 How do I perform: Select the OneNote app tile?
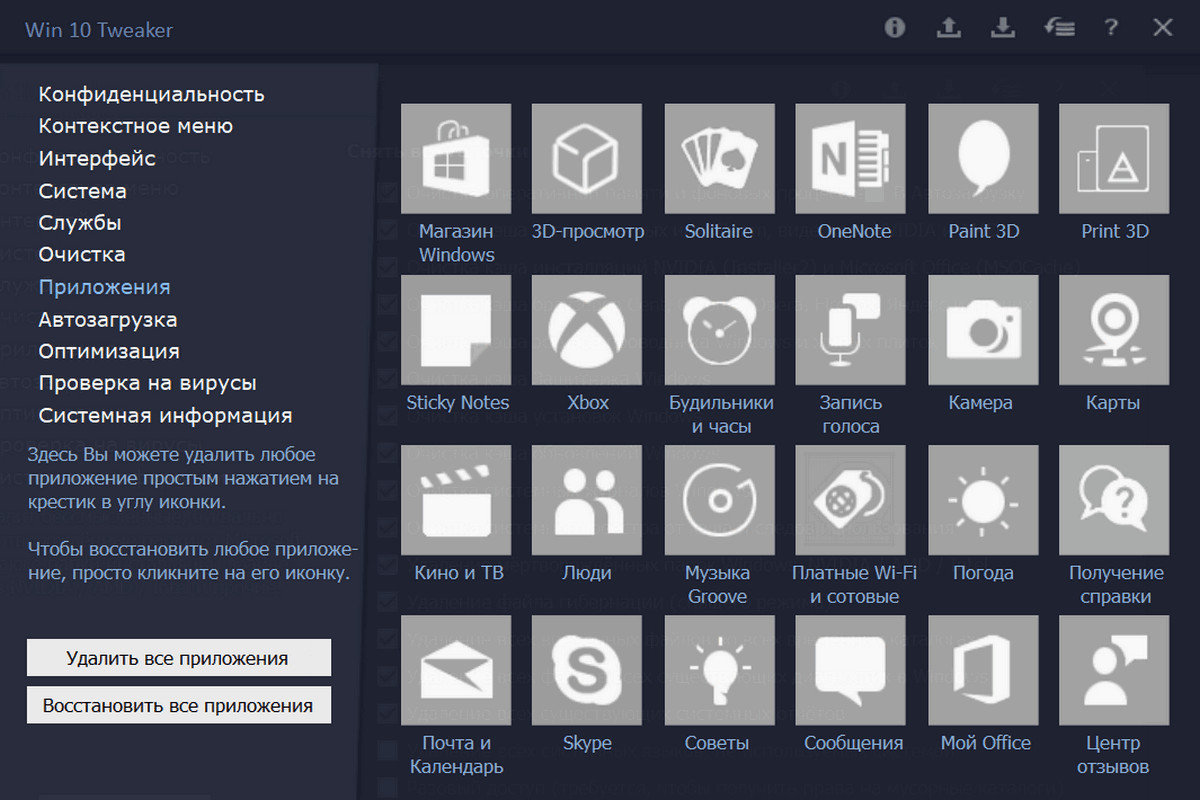coord(852,159)
